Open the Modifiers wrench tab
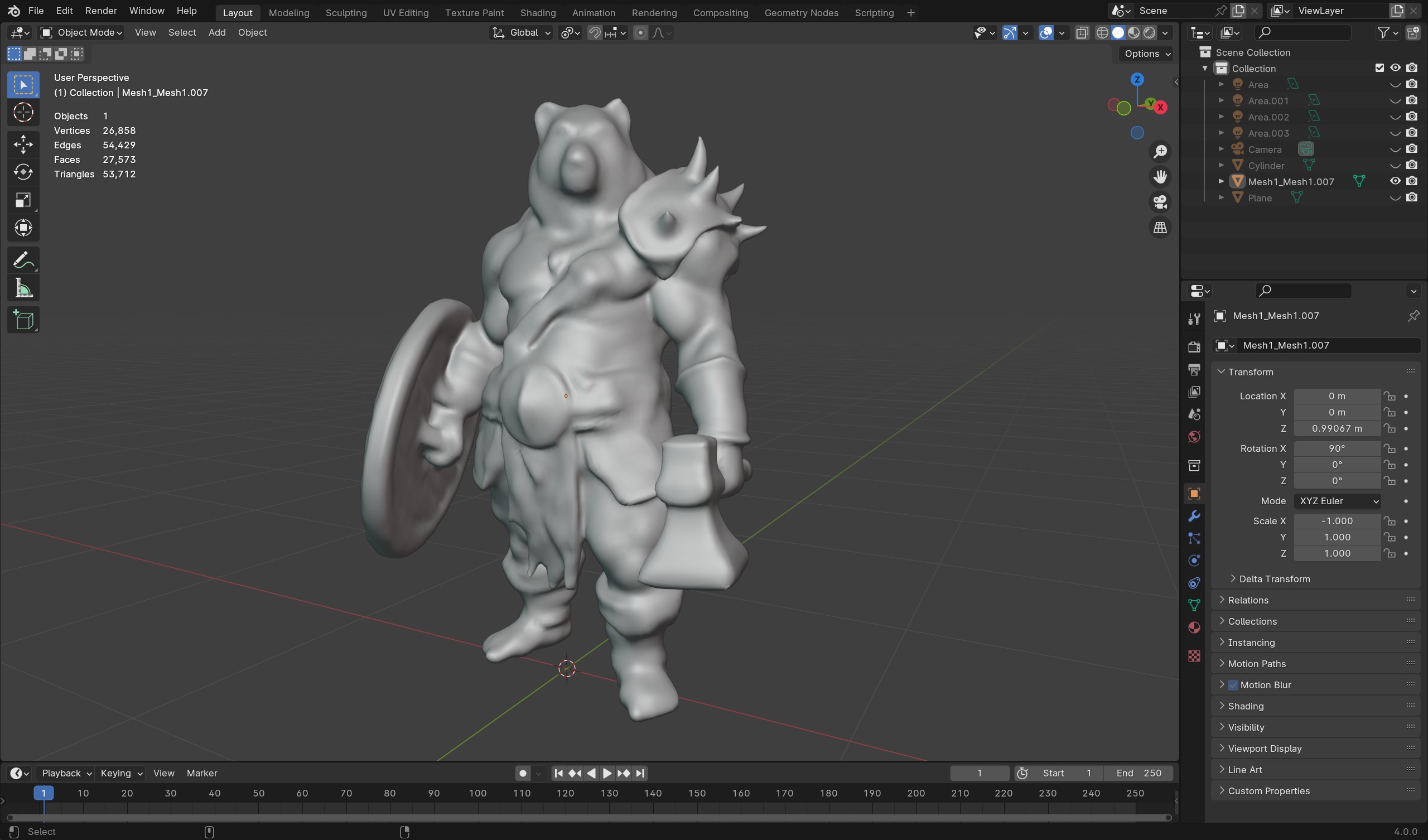The image size is (1428, 840). click(x=1194, y=516)
